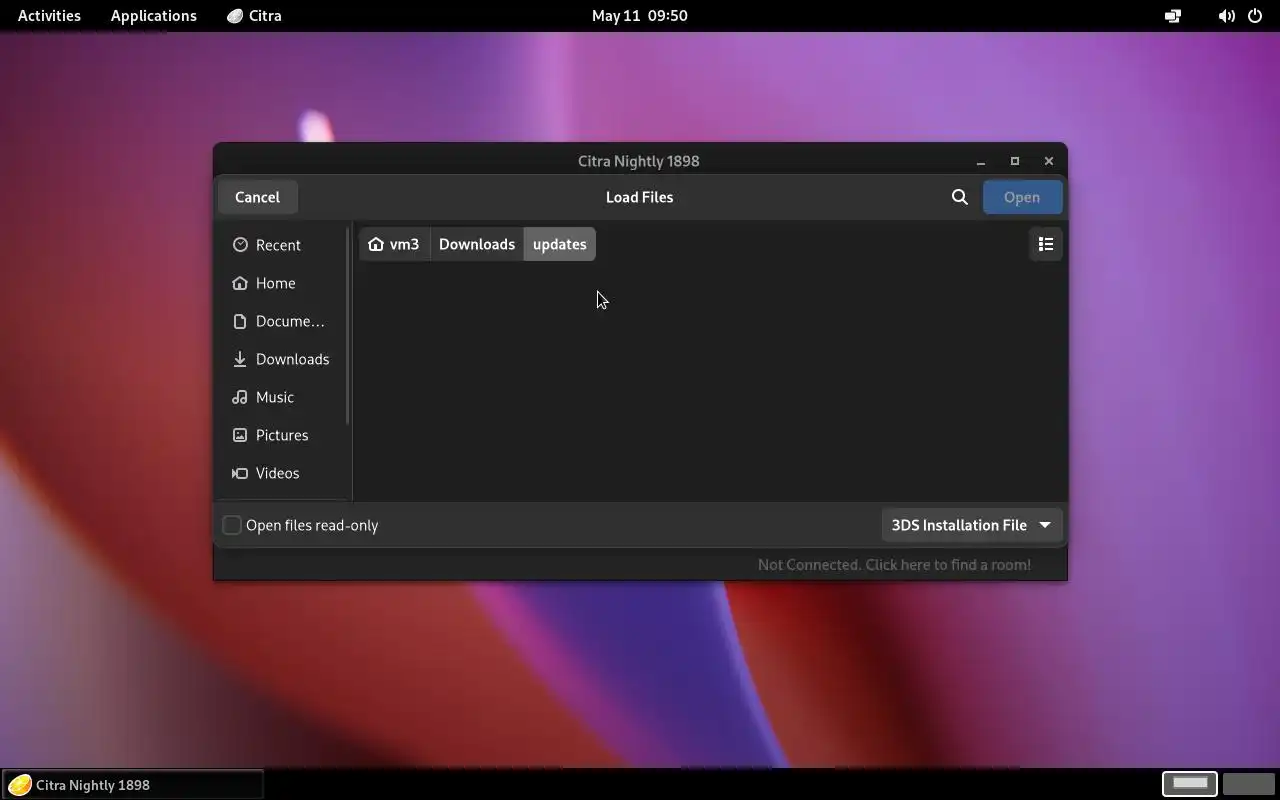Select Videos label in the sidebar
The height and width of the screenshot is (800, 1280).
coord(277,473)
